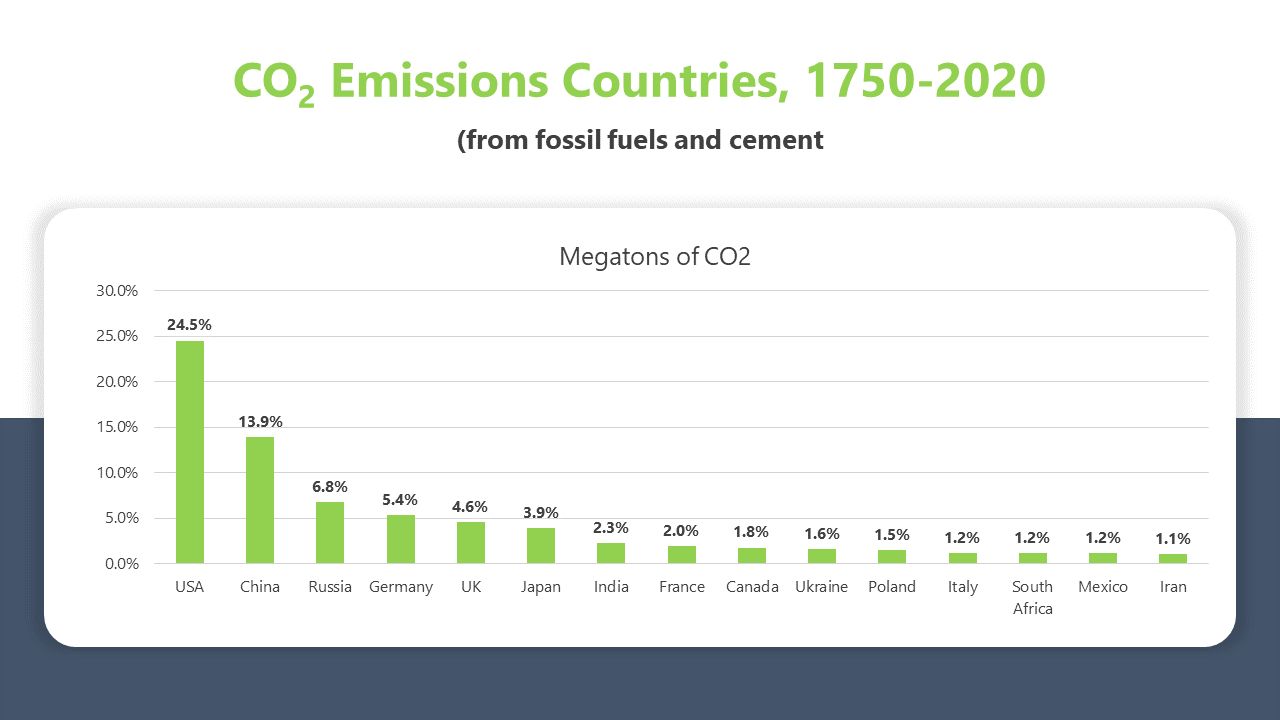Click the '5.0%' y-axis value

(x=121, y=518)
